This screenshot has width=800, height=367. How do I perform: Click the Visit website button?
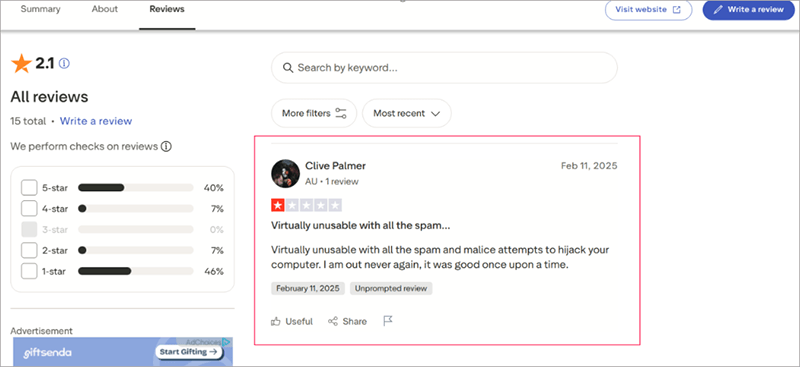tap(648, 10)
